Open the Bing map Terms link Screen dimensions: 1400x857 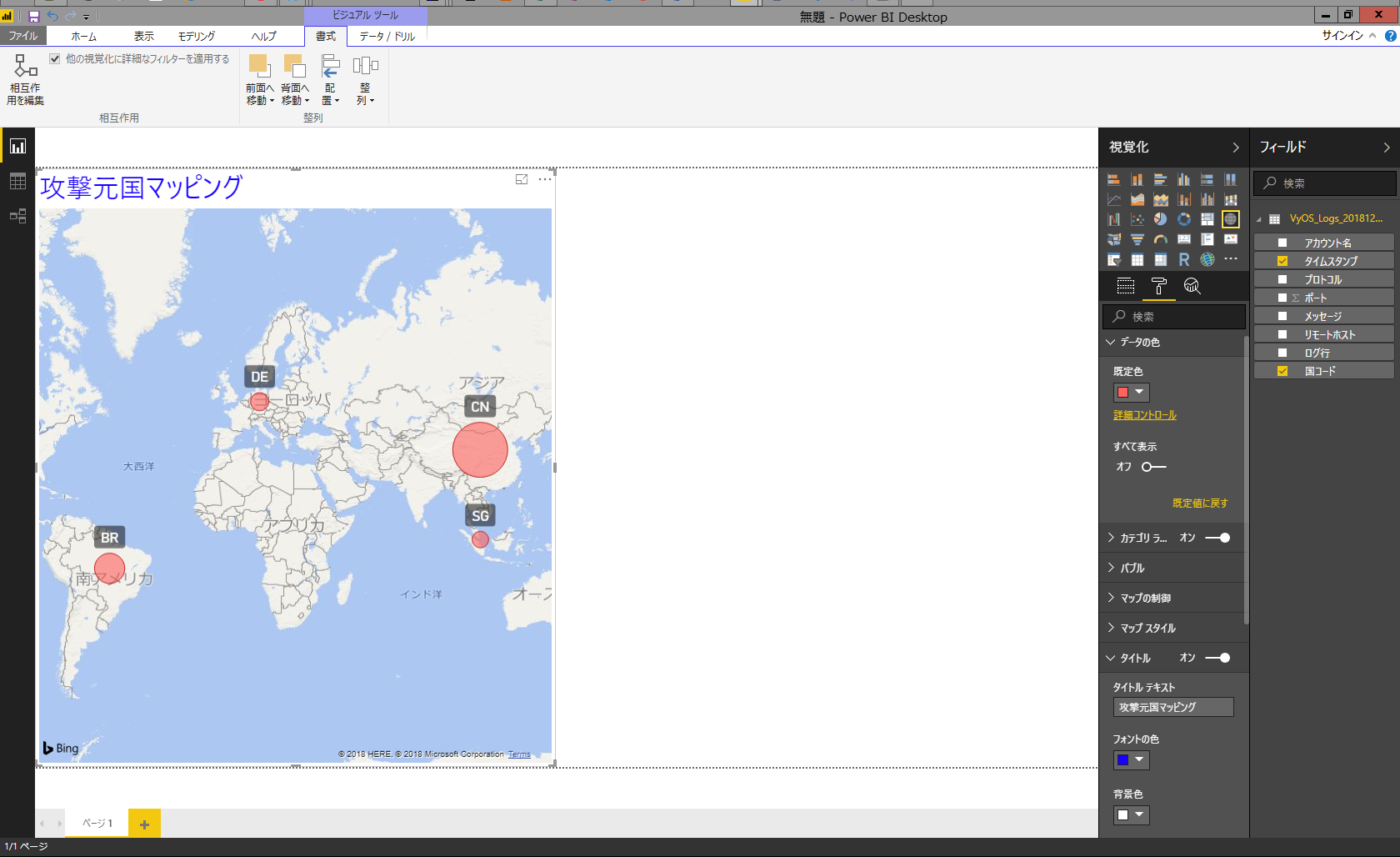[x=519, y=754]
